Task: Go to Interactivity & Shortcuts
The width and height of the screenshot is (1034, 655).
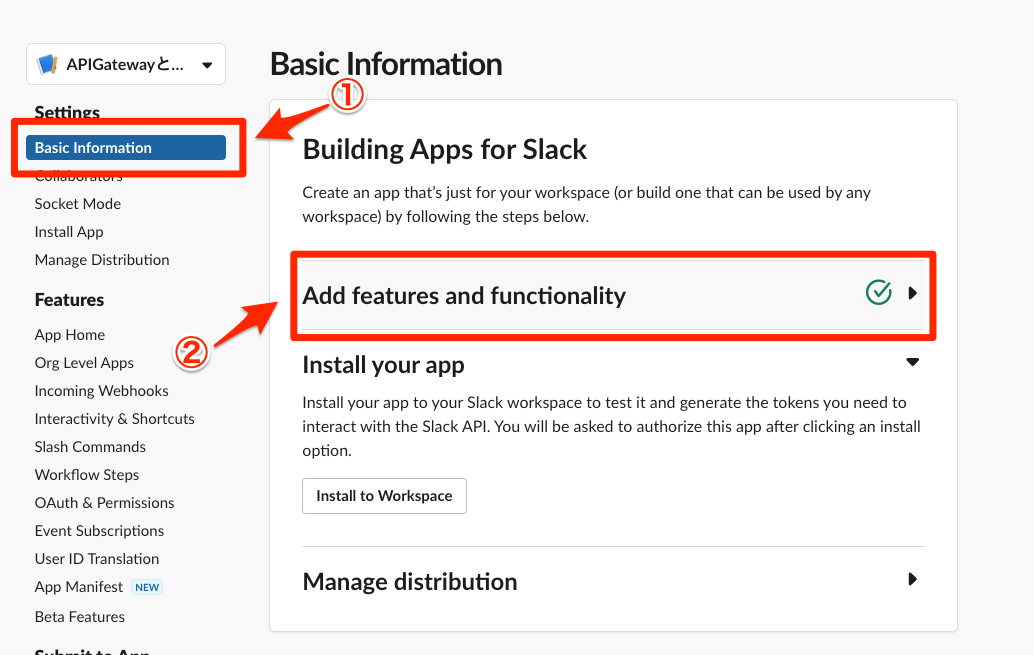Action: [x=114, y=419]
